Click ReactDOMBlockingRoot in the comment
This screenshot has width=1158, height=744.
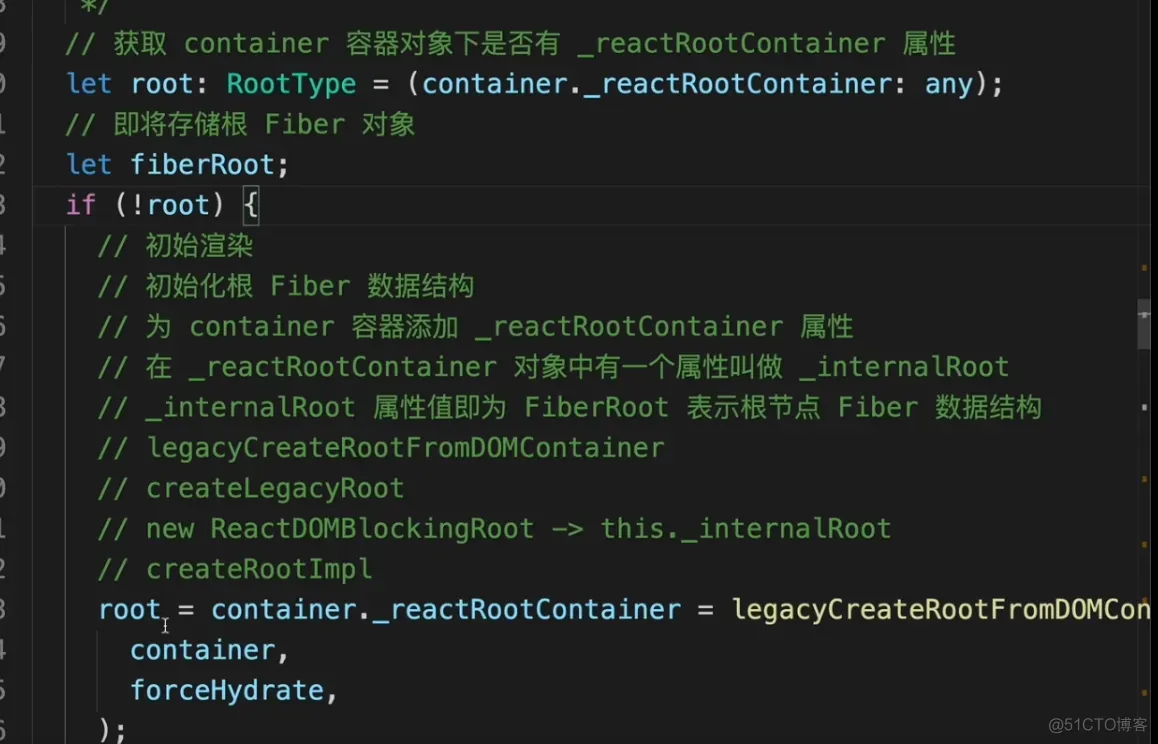pyautogui.click(x=371, y=529)
